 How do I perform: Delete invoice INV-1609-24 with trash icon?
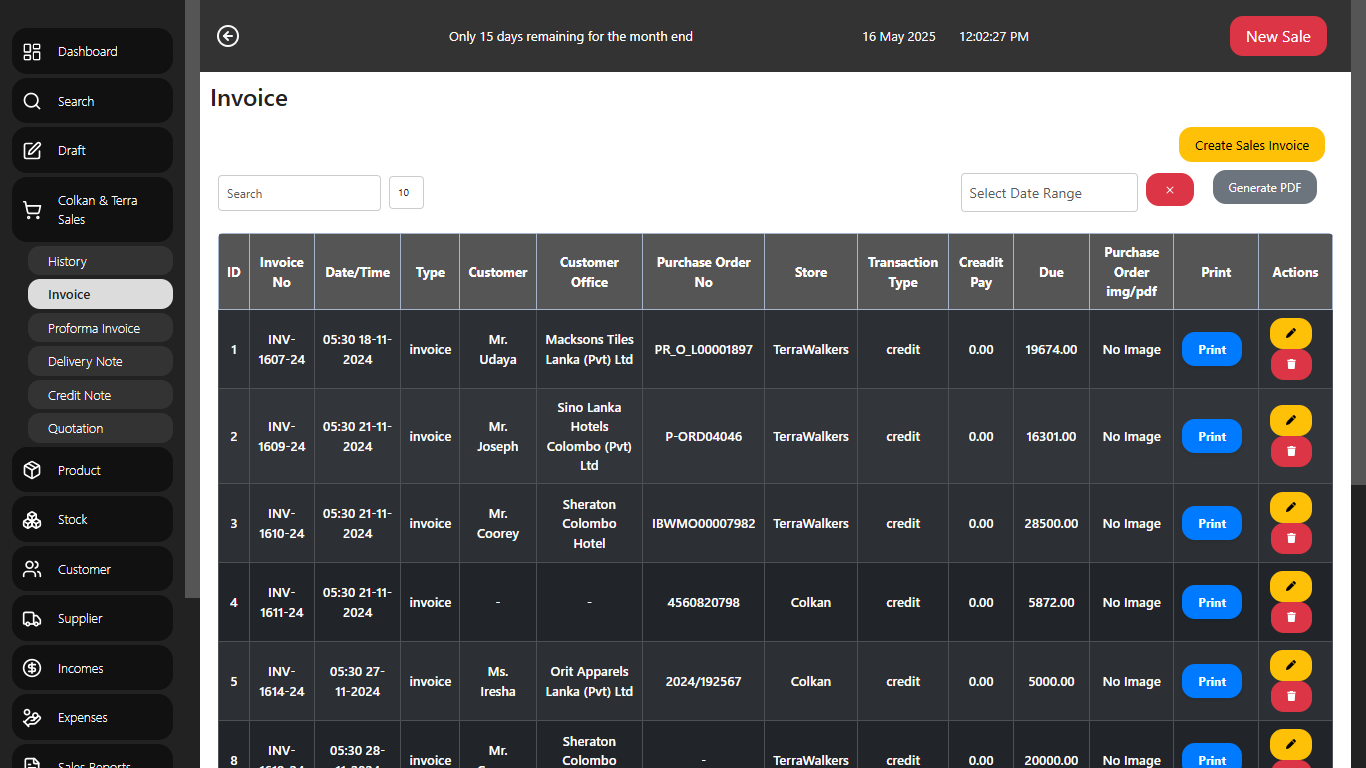1290,451
